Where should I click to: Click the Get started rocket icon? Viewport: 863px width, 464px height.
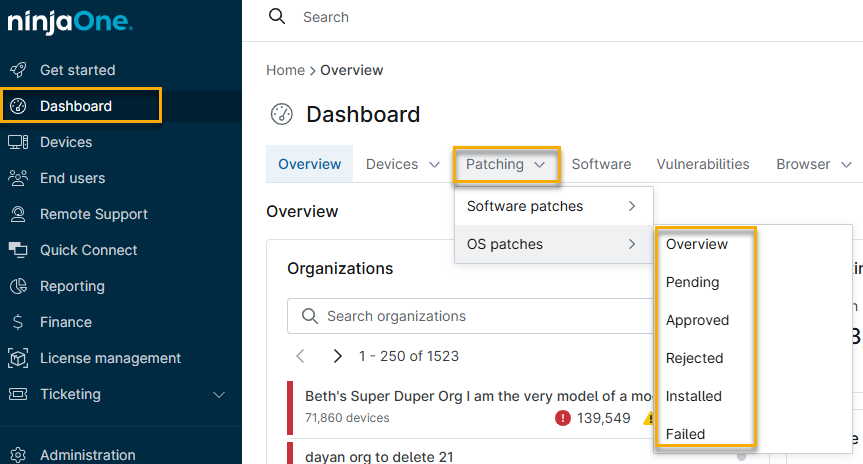coord(18,70)
